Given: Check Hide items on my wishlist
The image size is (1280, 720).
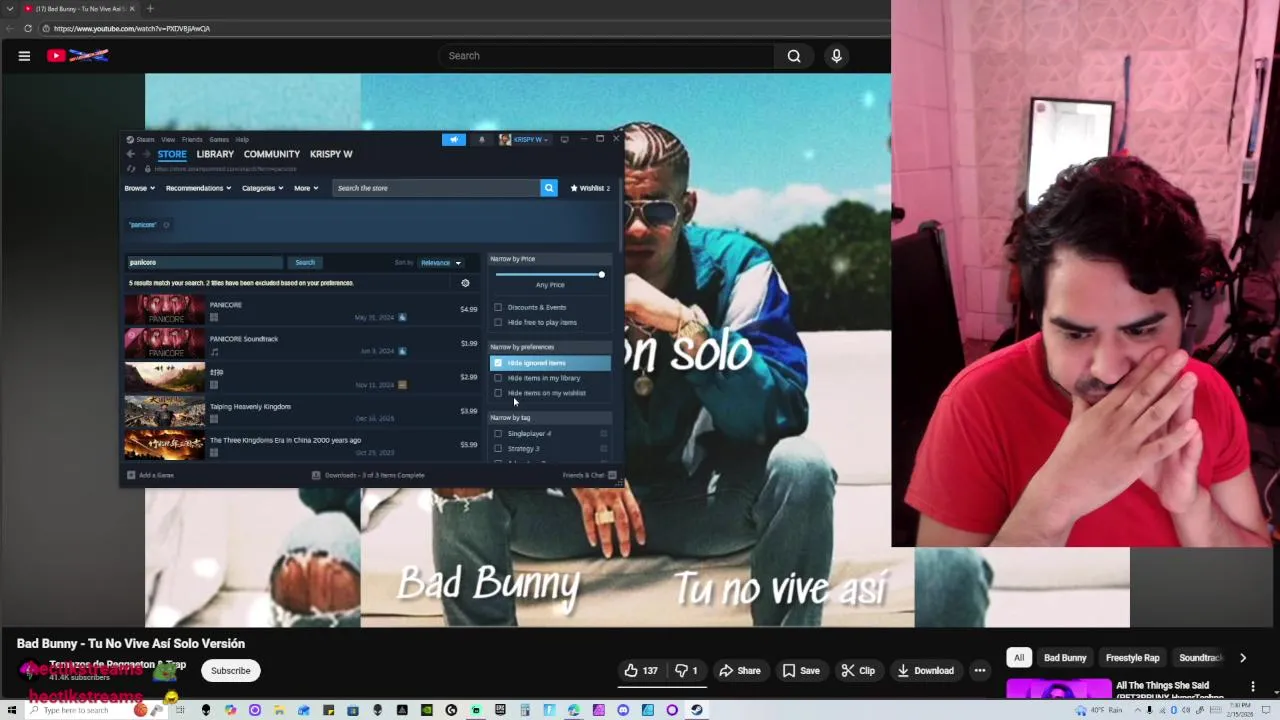Looking at the screenshot, I should pos(498,393).
